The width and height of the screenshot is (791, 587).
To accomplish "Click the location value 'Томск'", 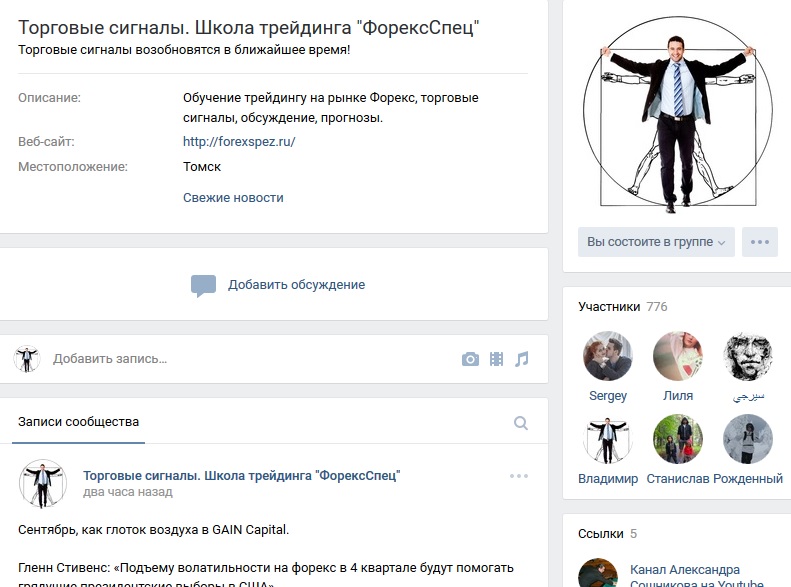I will point(202,167).
